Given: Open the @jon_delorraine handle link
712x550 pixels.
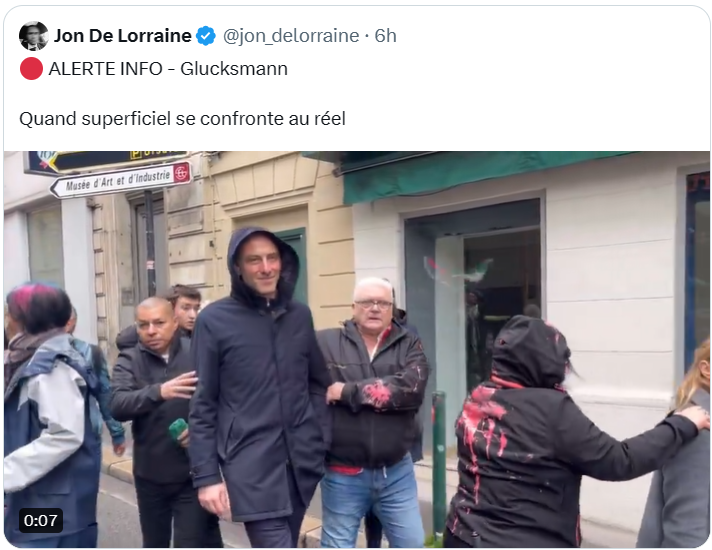Looking at the screenshot, I should coord(291,36).
